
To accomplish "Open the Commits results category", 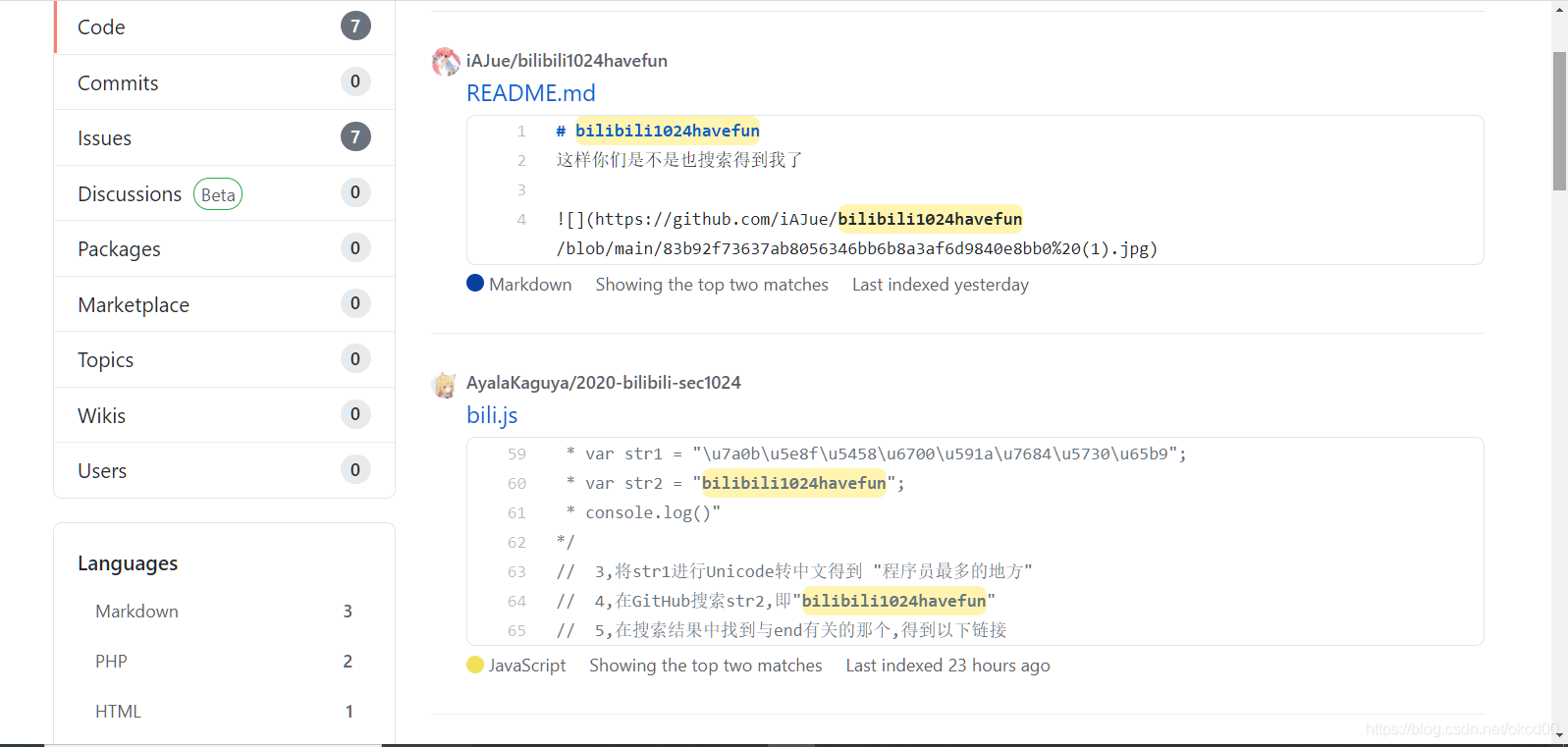I will (225, 82).
